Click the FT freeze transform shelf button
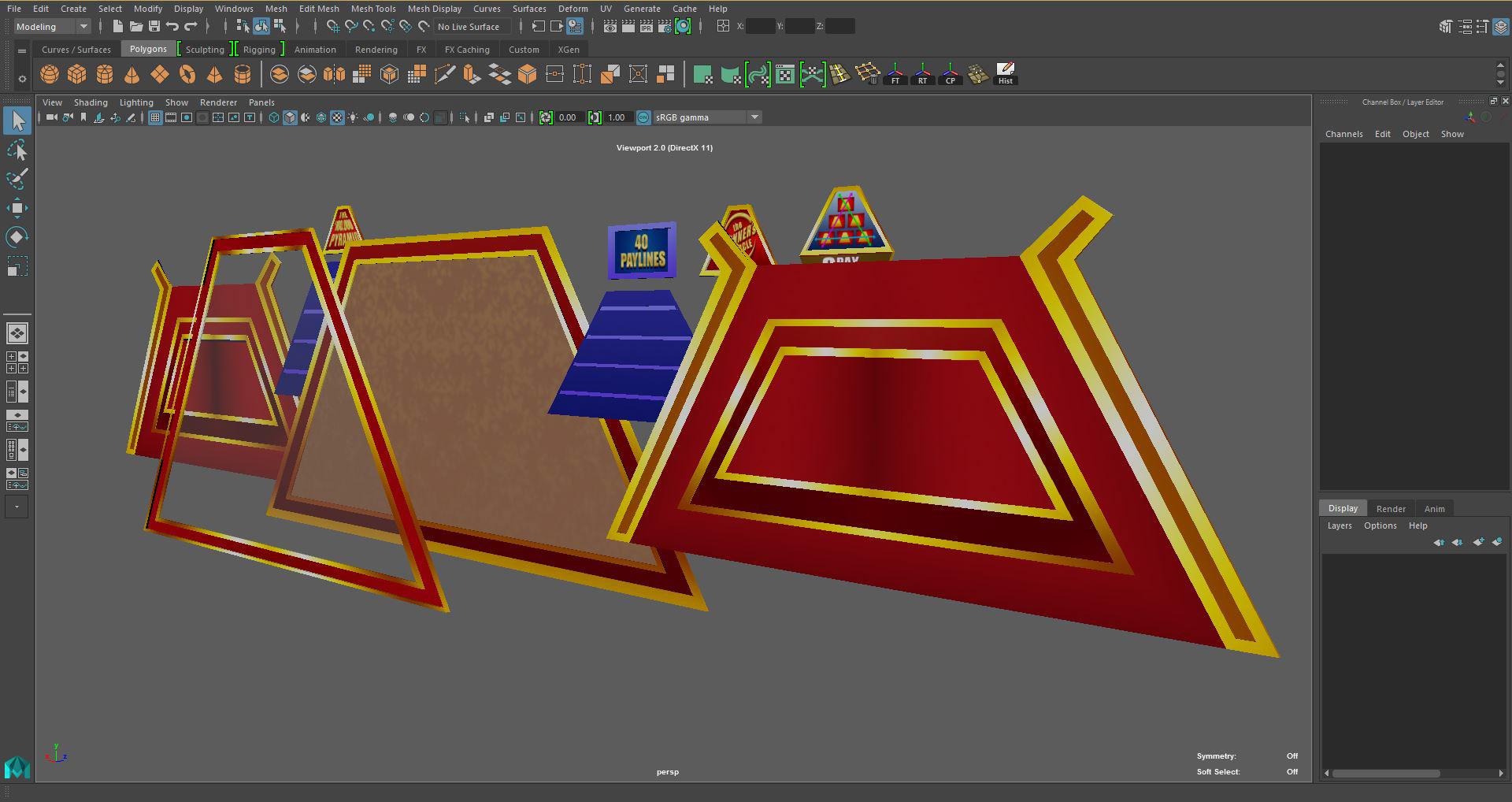 point(895,75)
